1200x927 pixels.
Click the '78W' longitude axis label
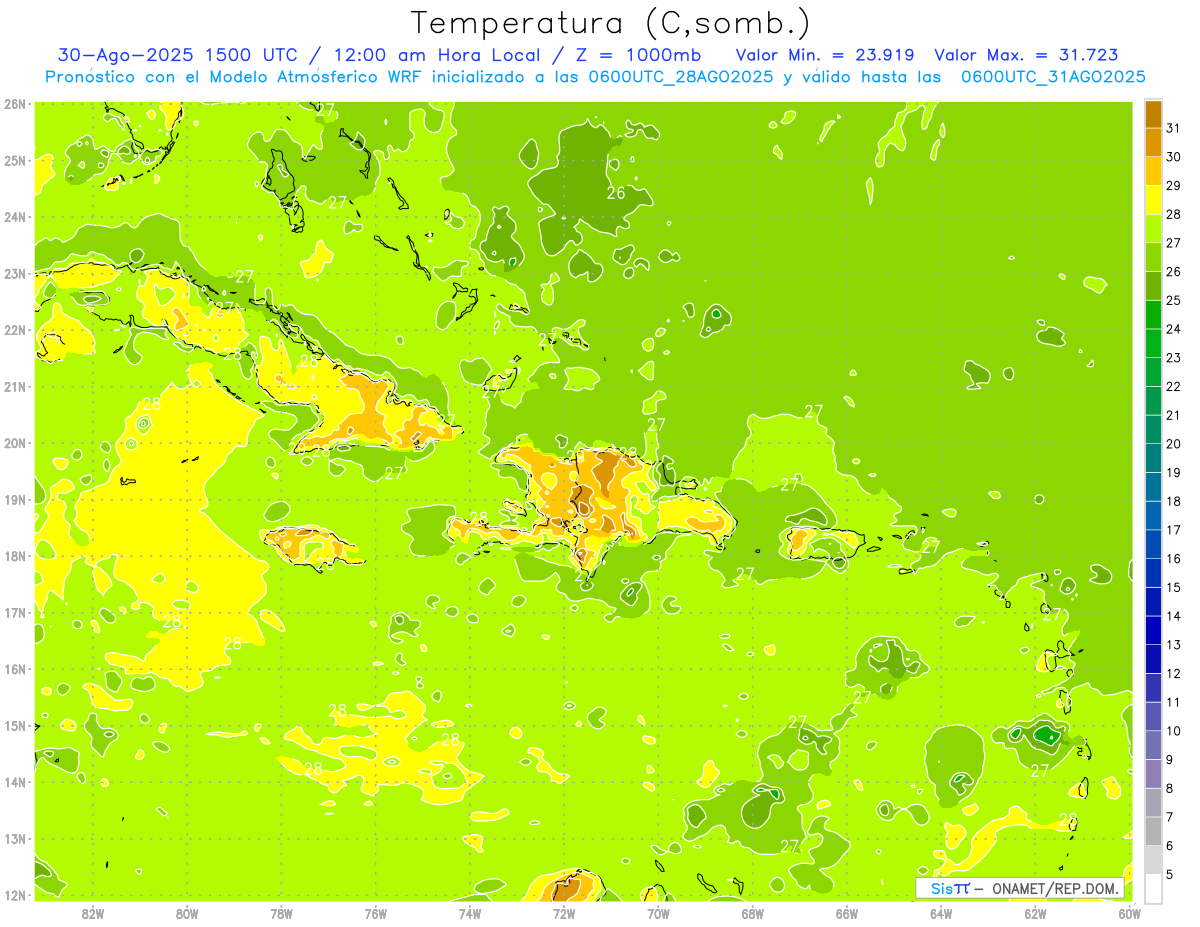[x=281, y=914]
